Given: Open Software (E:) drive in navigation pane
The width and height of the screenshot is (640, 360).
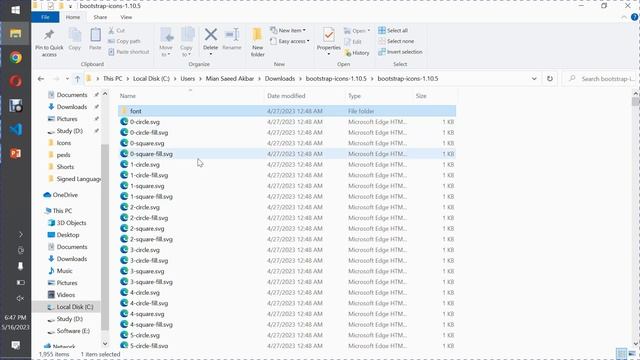Looking at the screenshot, I should 69,331.
